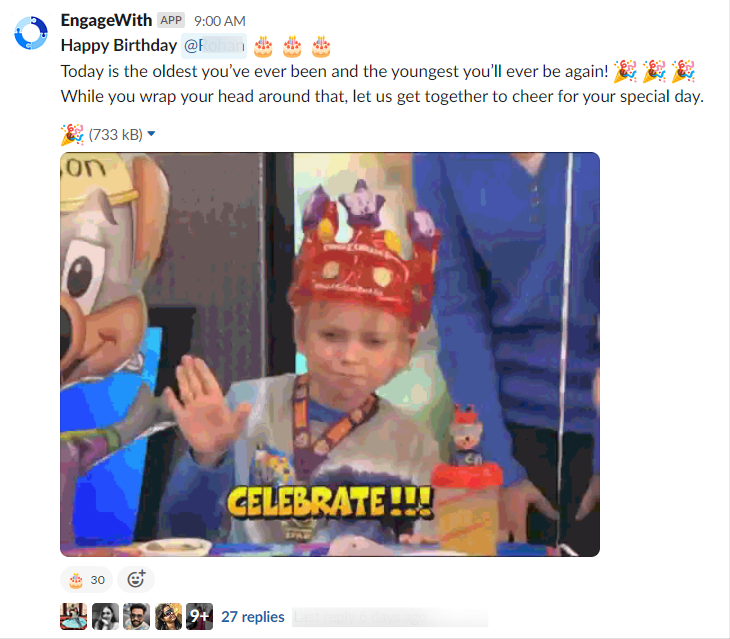This screenshot has height=639, width=730.
Task: Click the @Rohan user mention
Action: [x=214, y=46]
